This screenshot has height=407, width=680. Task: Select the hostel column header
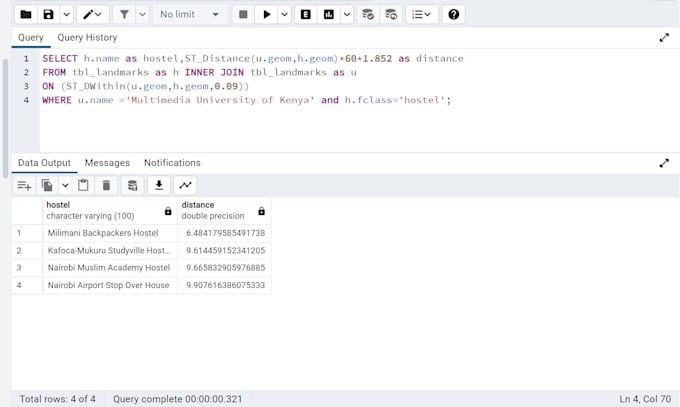click(110, 210)
